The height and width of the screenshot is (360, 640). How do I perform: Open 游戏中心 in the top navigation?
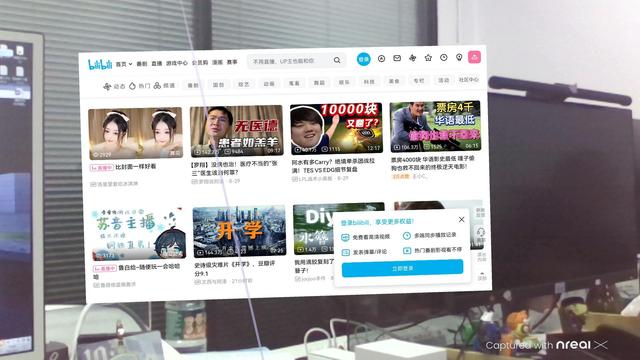[x=177, y=63]
